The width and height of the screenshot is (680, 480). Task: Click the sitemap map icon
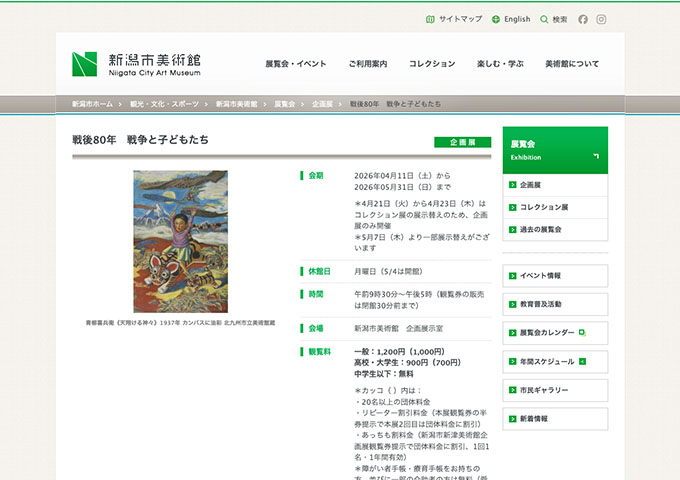(x=430, y=20)
